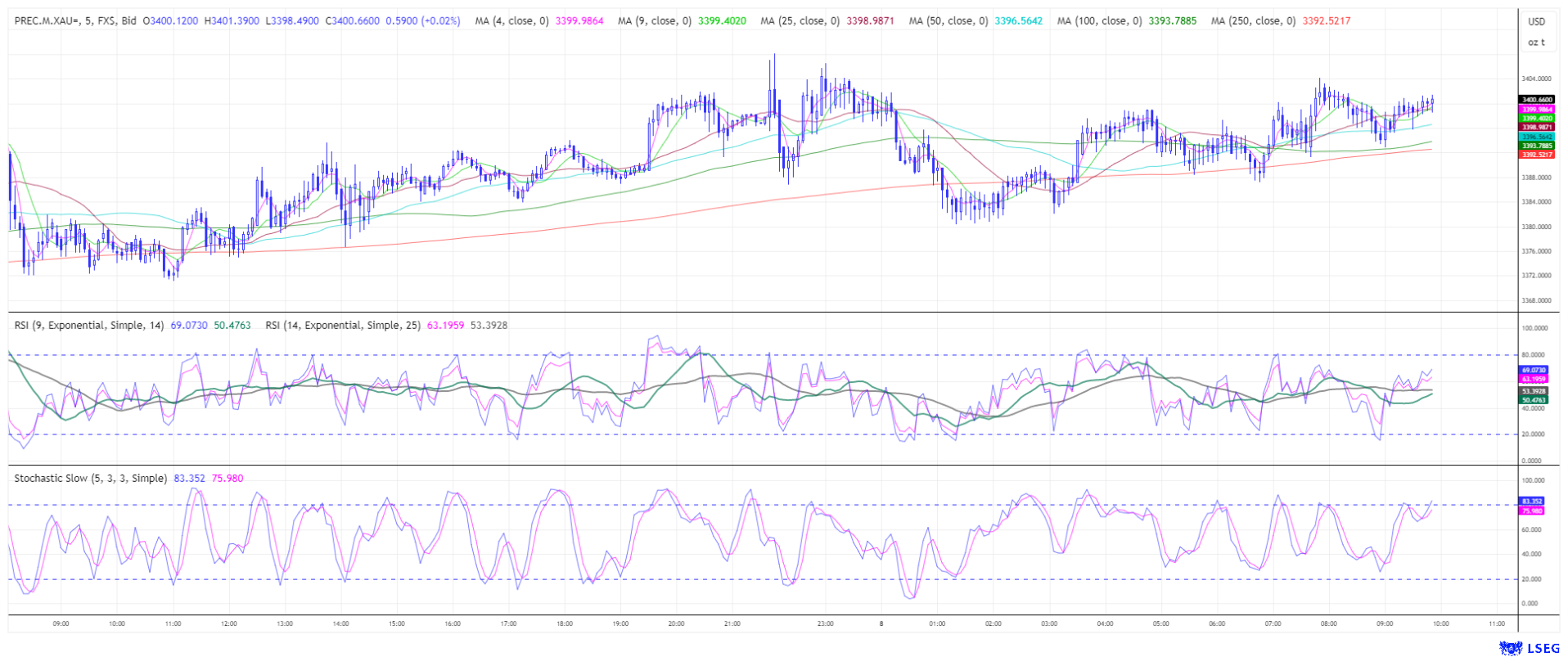Click the magenta 3399.9864 MA price tag
Image resolution: width=1568 pixels, height=657 pixels.
pos(1536,109)
